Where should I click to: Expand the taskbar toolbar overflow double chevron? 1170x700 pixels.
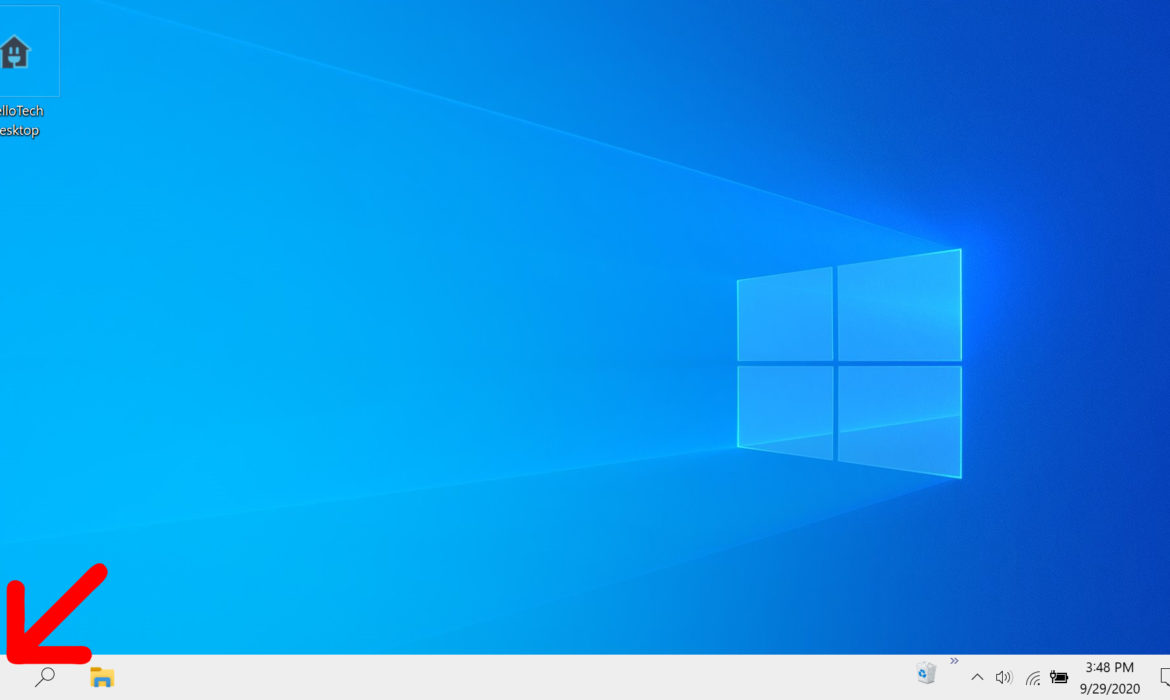coord(954,661)
